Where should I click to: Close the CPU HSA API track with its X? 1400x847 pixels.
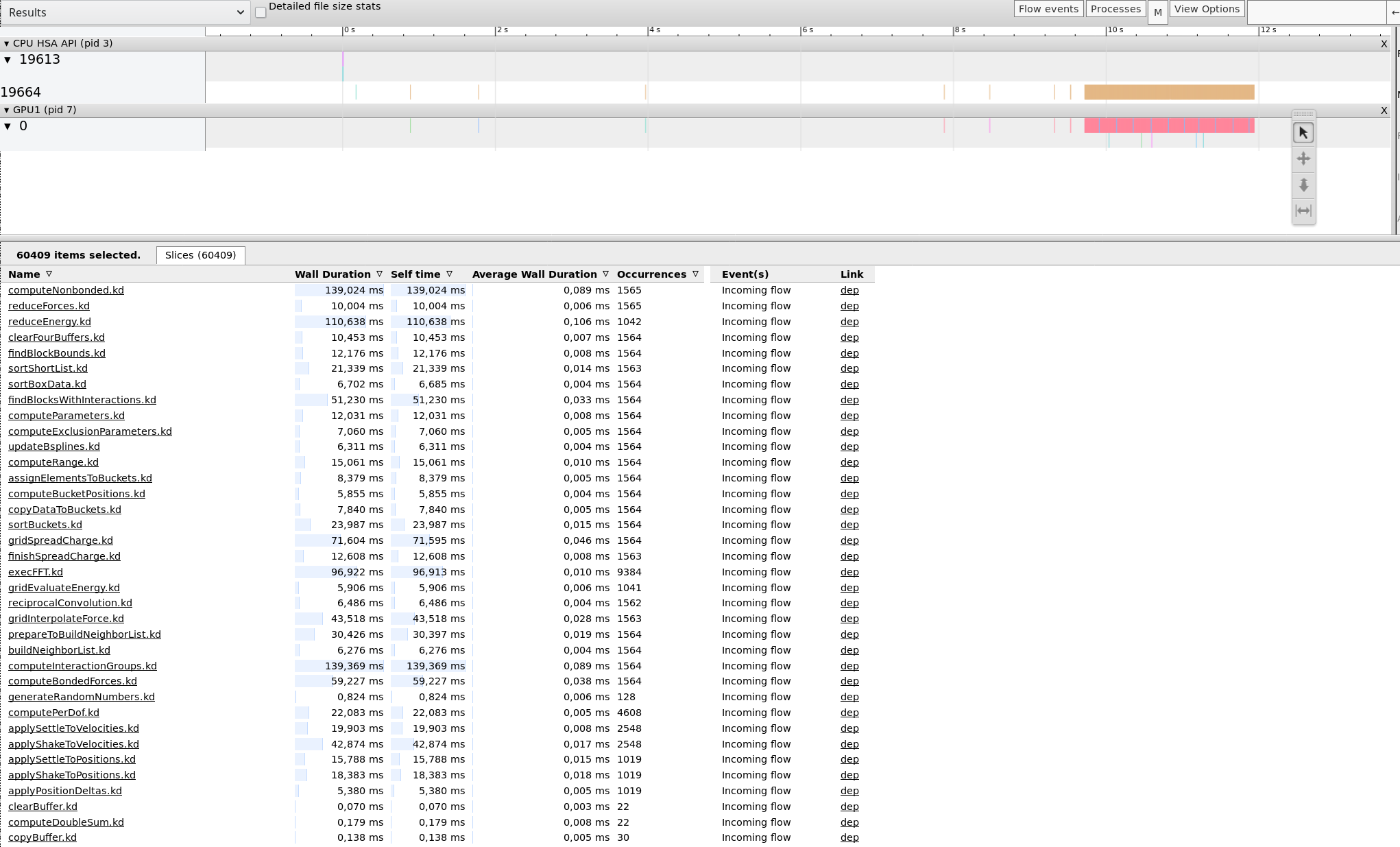[x=1384, y=43]
